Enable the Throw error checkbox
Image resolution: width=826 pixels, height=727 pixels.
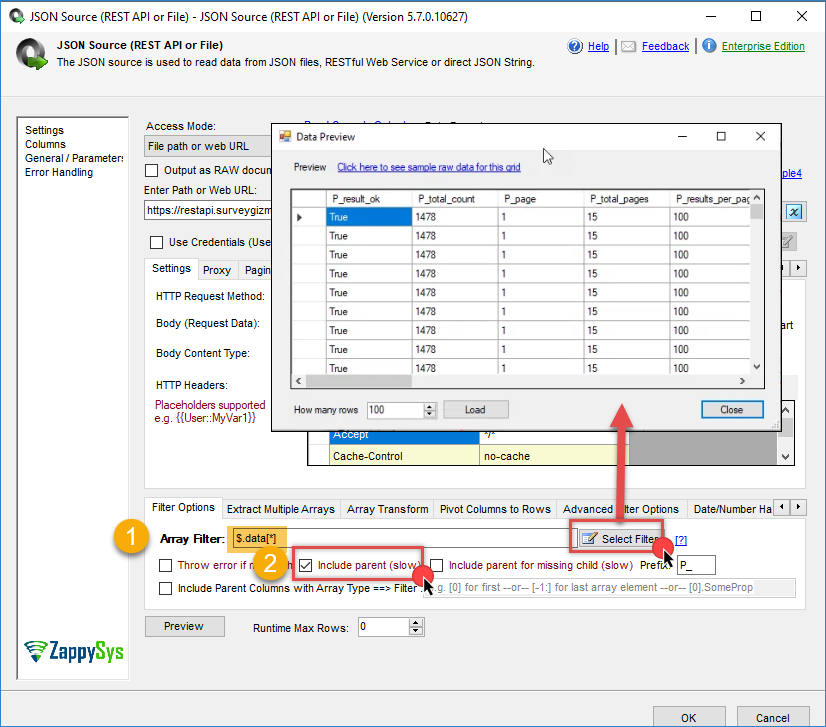click(165, 565)
